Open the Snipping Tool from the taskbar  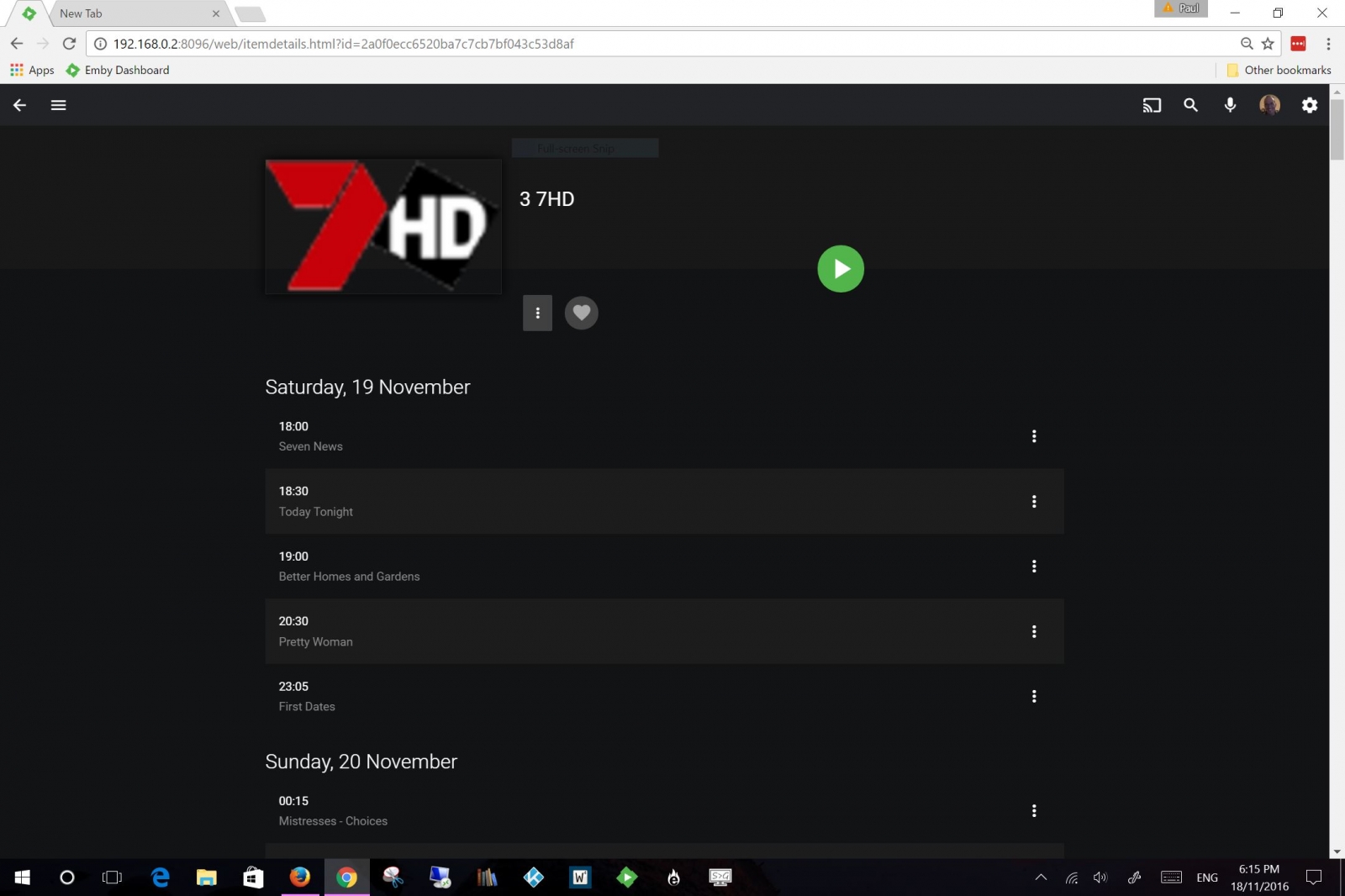coord(393,877)
